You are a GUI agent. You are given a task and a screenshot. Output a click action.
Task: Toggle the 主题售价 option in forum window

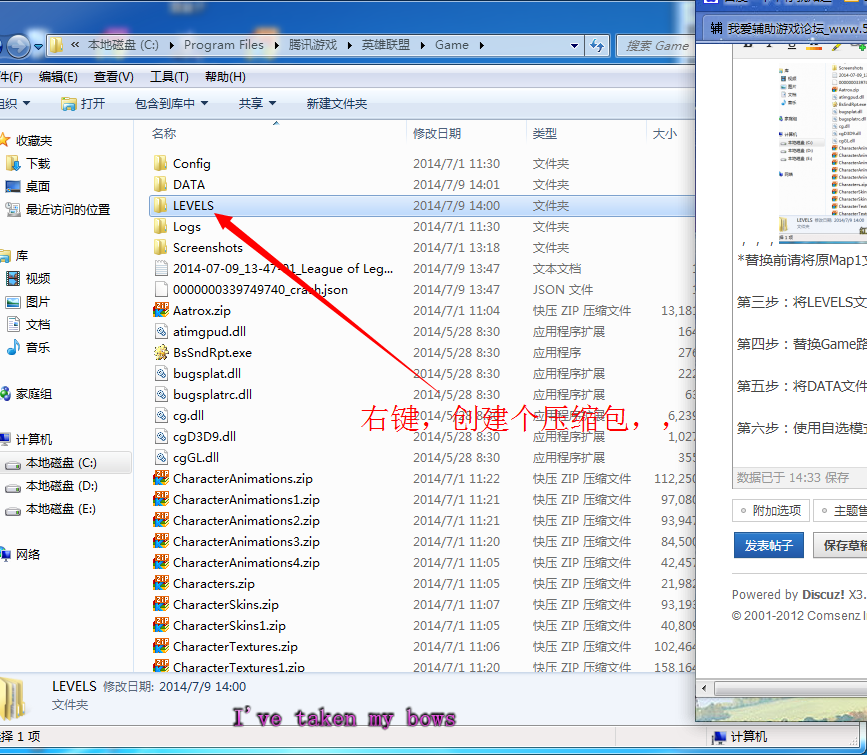pyautogui.click(x=841, y=511)
